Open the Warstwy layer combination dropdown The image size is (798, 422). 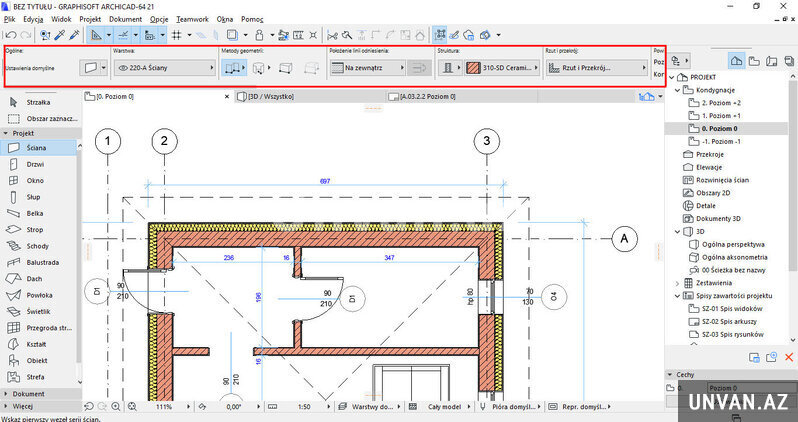371,407
